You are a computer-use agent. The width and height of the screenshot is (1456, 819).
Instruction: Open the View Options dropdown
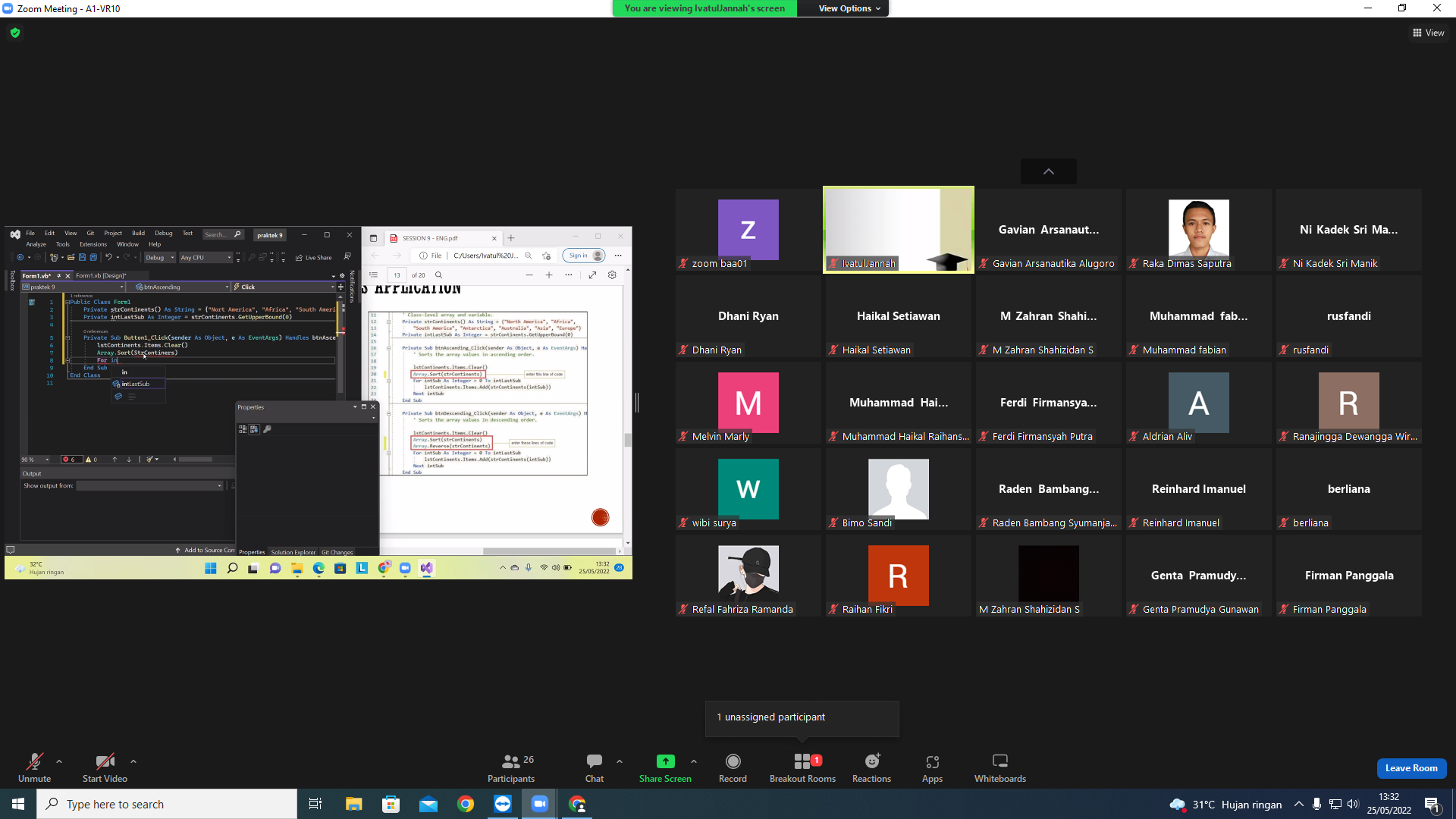pyautogui.click(x=849, y=8)
